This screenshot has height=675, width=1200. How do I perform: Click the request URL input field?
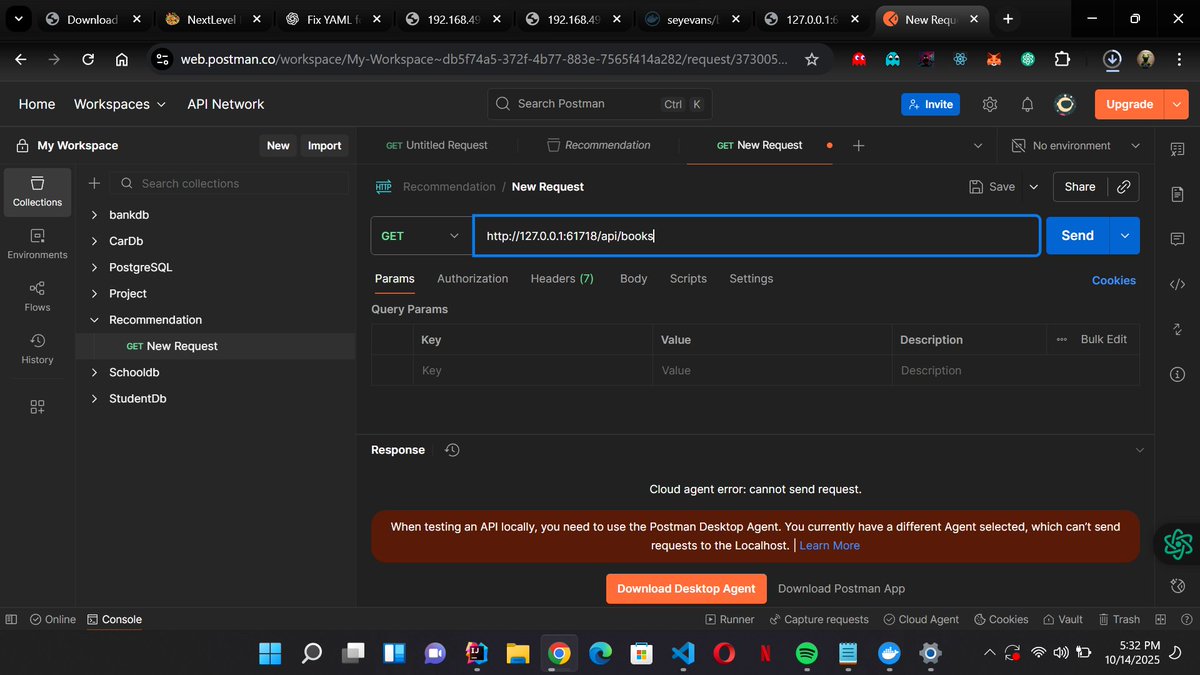[x=756, y=236]
